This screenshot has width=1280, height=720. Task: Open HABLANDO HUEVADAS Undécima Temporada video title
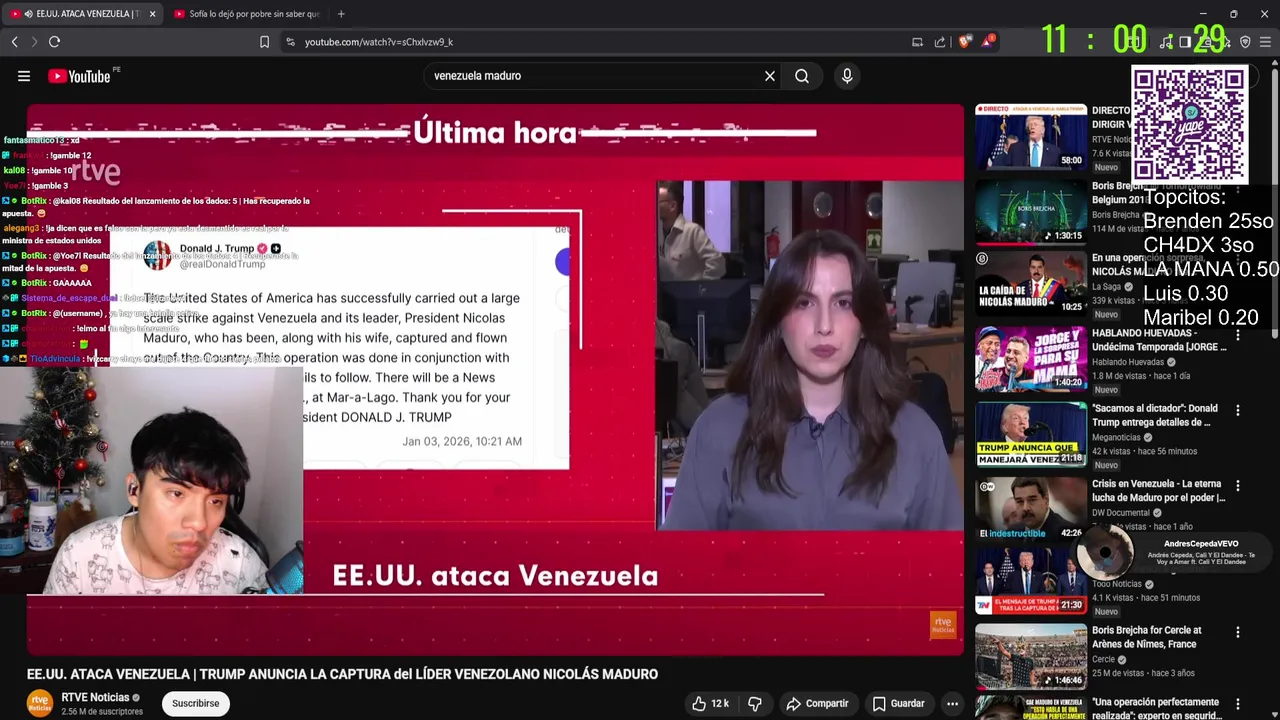1159,340
